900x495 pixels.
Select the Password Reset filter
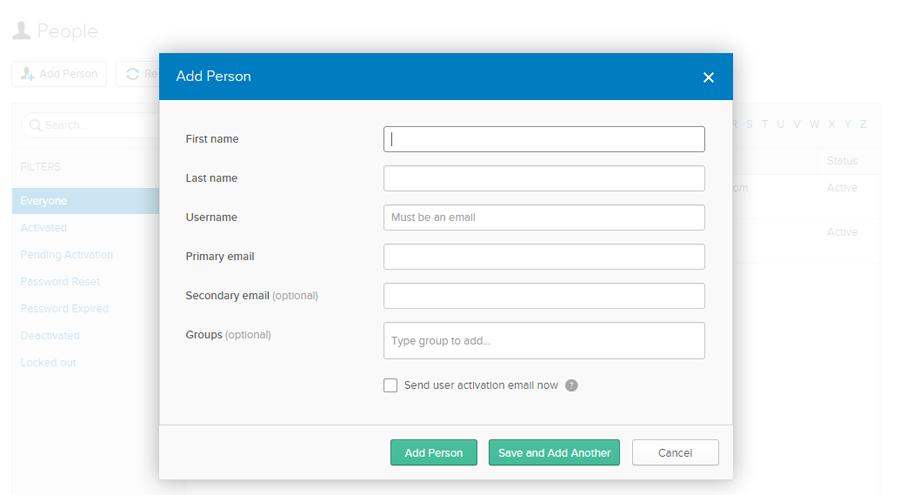(60, 282)
